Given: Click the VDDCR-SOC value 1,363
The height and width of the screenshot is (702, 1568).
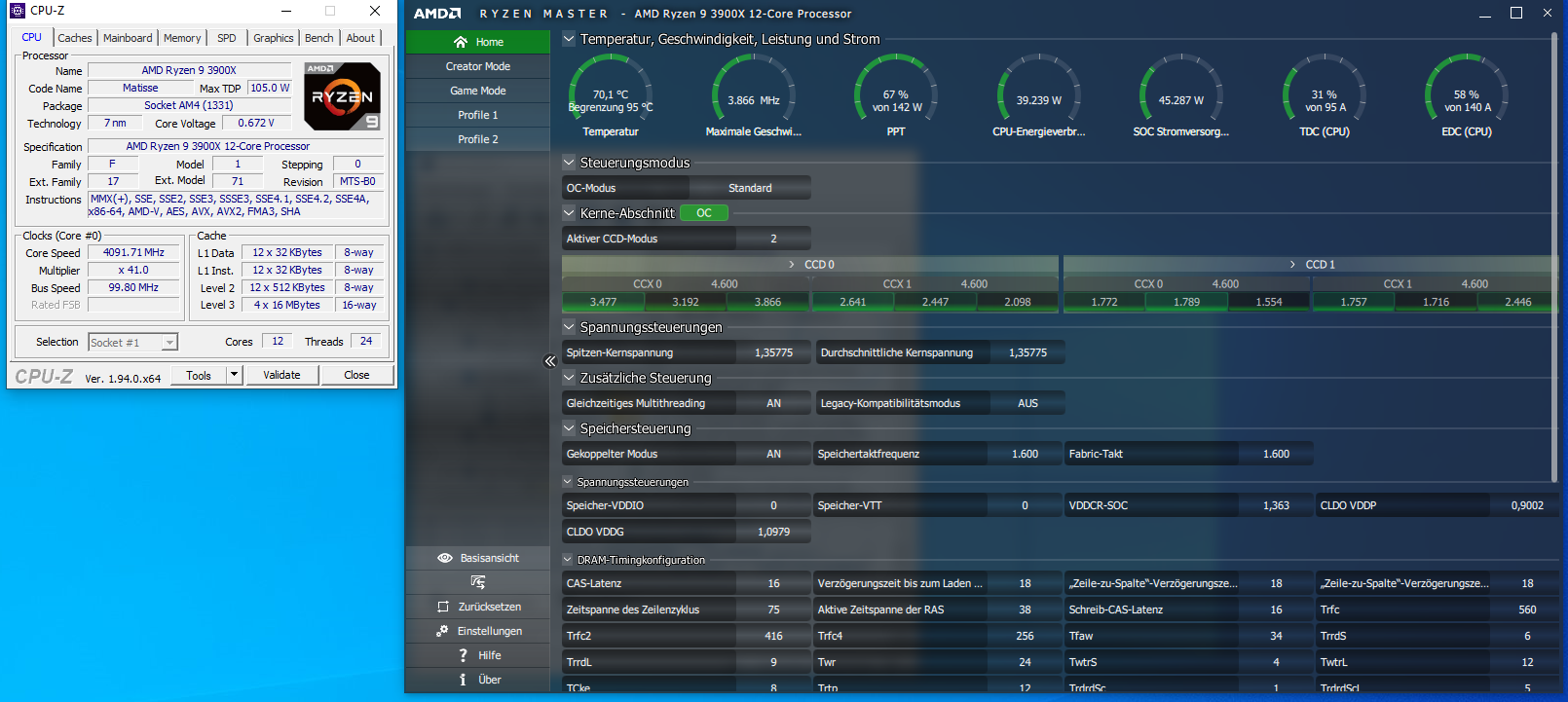Looking at the screenshot, I should pyautogui.click(x=1276, y=505).
